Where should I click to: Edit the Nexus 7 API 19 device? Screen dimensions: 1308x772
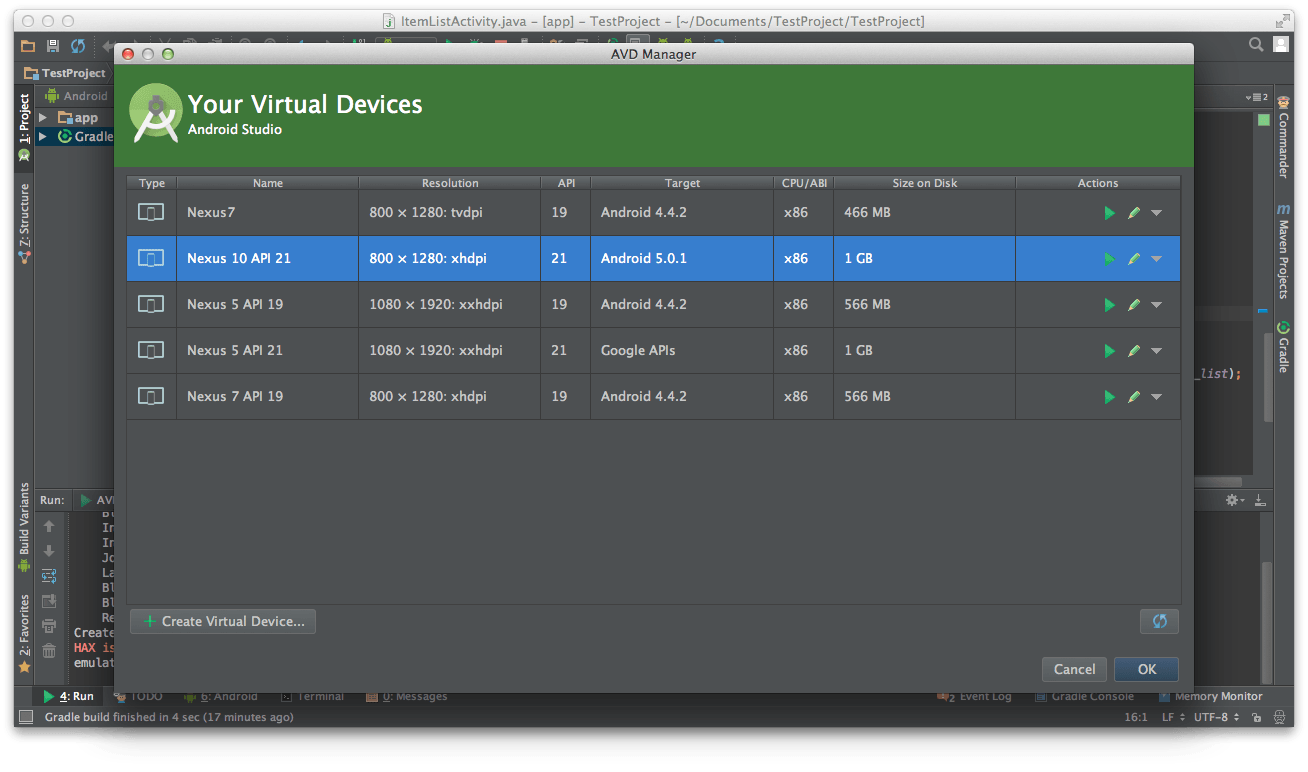coord(1134,397)
